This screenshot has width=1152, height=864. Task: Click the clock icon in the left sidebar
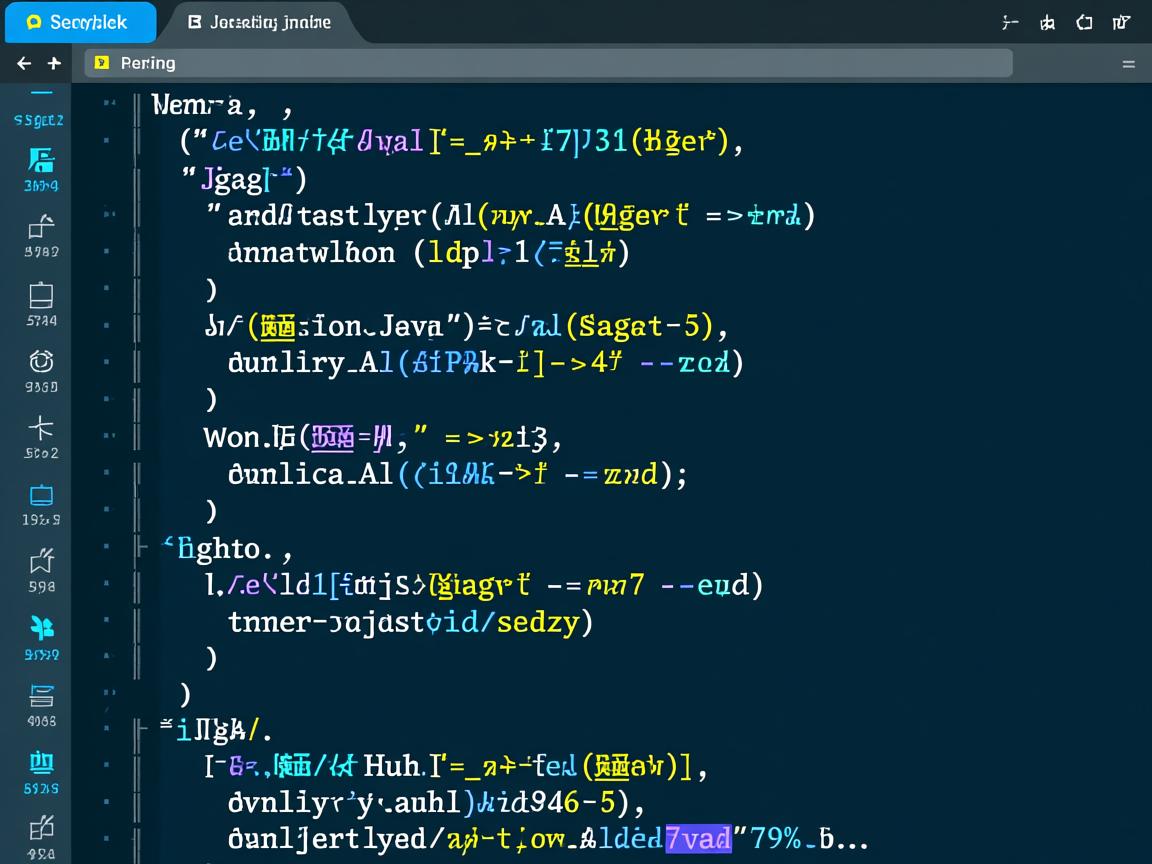click(x=41, y=361)
